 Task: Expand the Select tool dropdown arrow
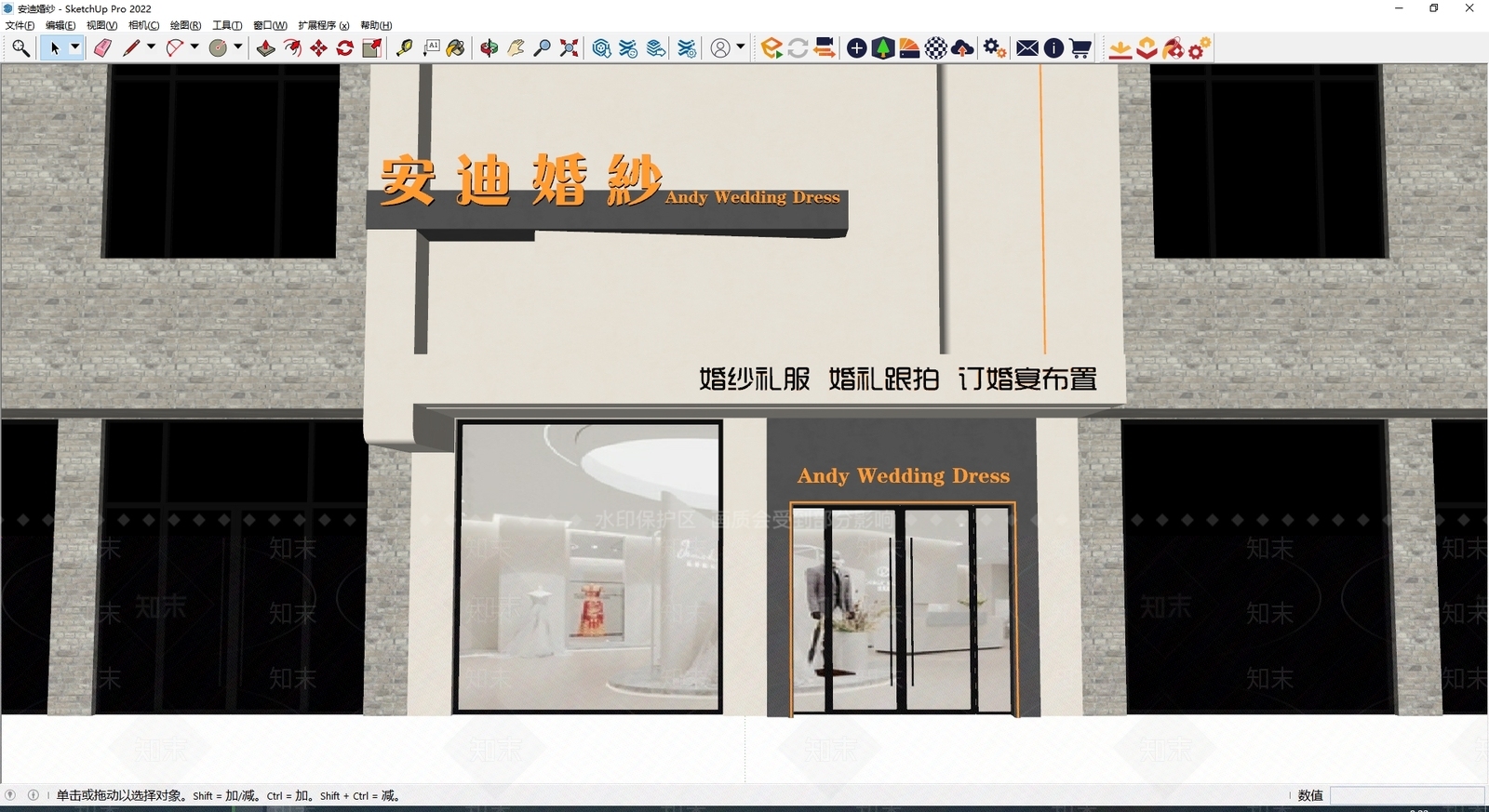75,47
